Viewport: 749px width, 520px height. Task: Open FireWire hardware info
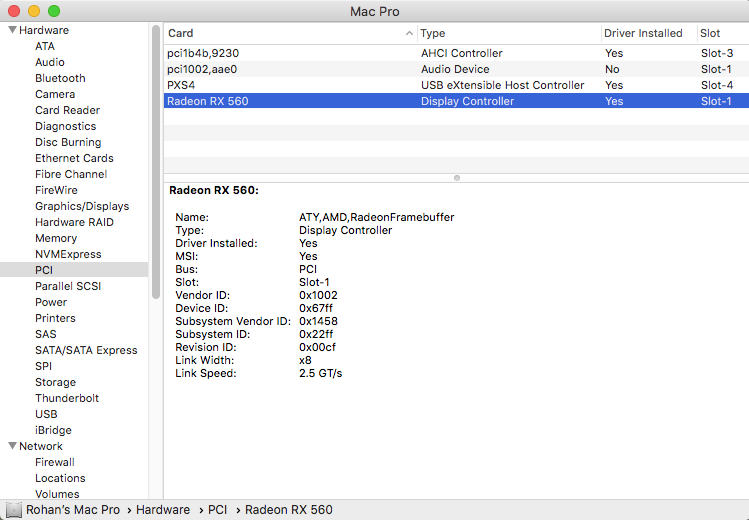[x=56, y=190]
